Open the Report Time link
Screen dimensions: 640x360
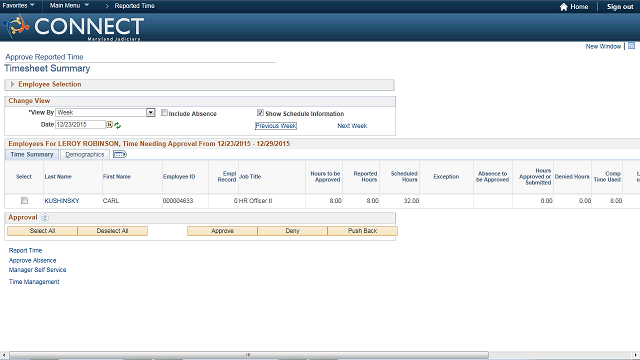(25, 251)
